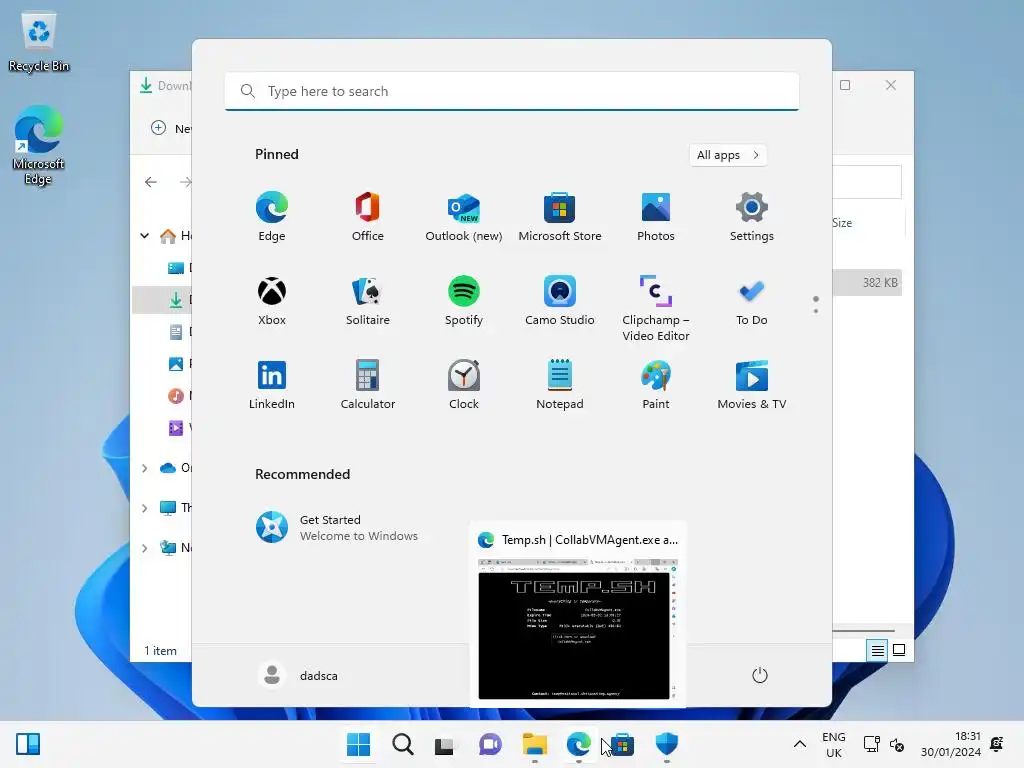Expand OneDrive node in File Explorer
The height and width of the screenshot is (768, 1024).
(x=144, y=468)
